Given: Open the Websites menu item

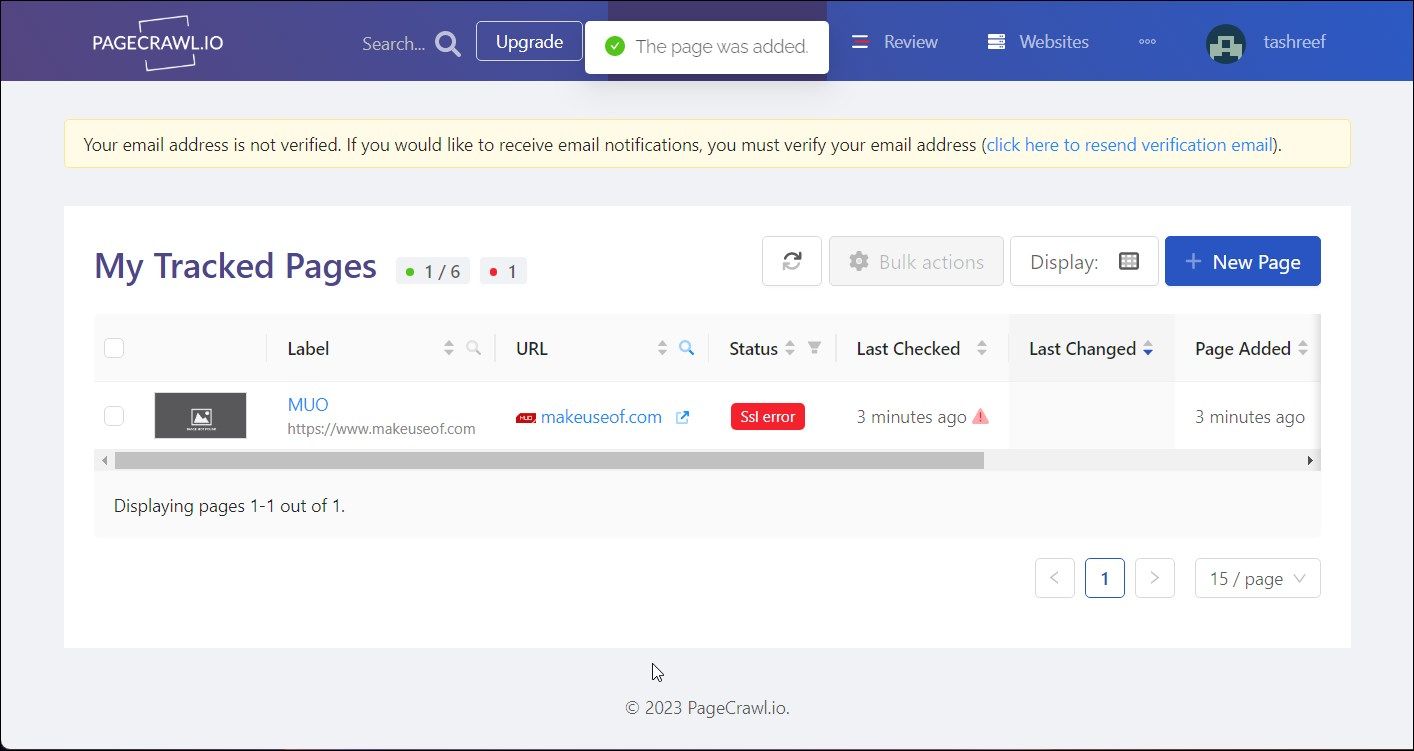Looking at the screenshot, I should [x=1038, y=42].
